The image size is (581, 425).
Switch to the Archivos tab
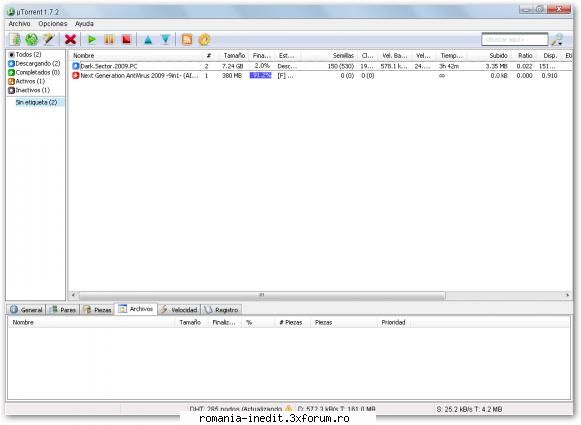[x=136, y=309]
